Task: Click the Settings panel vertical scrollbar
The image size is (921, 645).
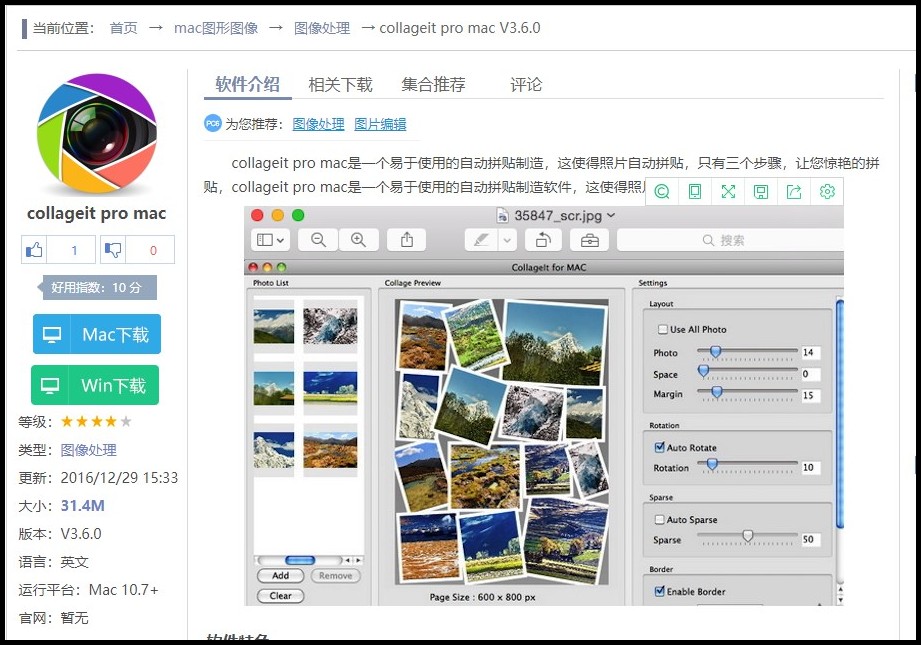Action: click(x=840, y=414)
